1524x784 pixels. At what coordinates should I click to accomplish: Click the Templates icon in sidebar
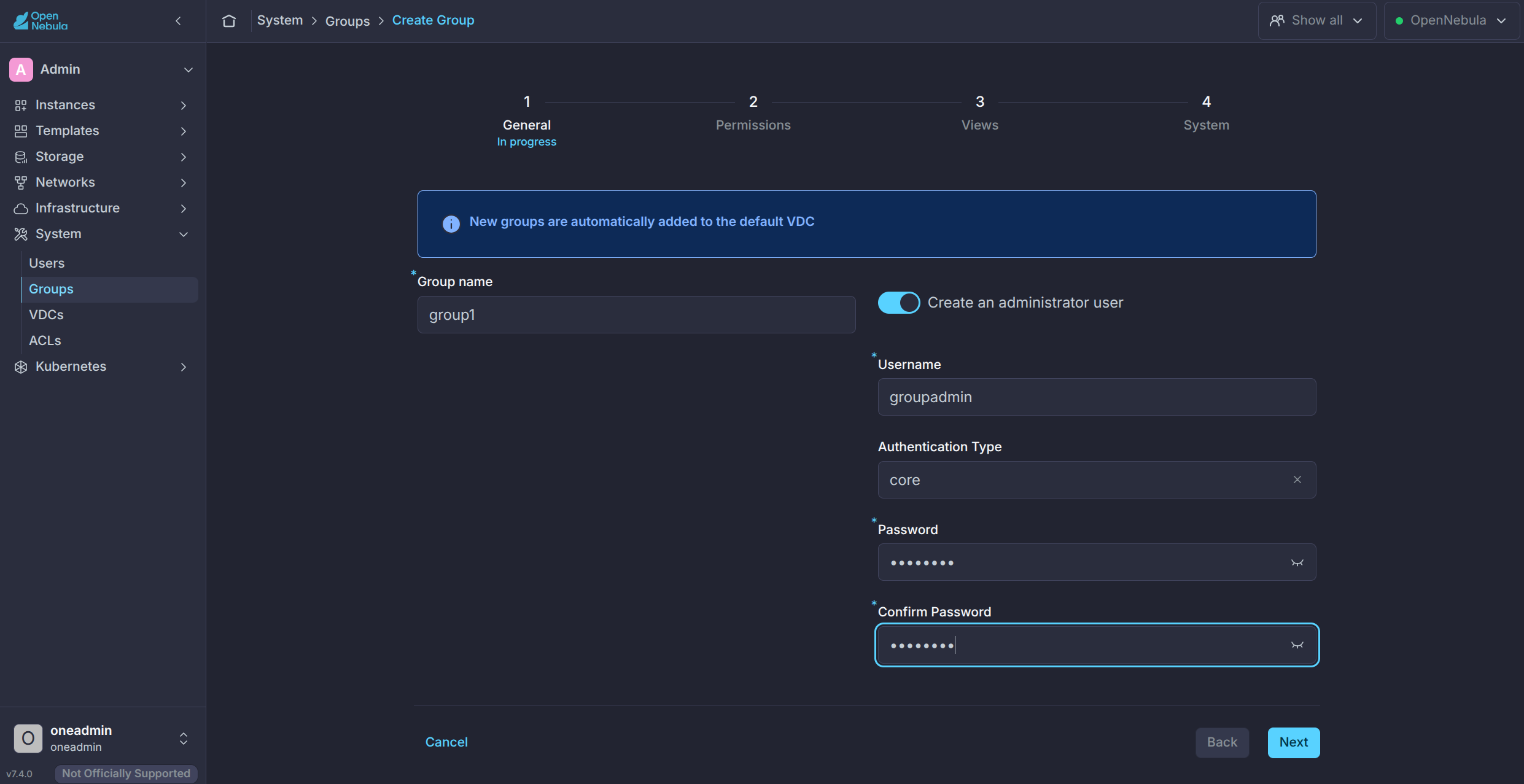tap(21, 131)
